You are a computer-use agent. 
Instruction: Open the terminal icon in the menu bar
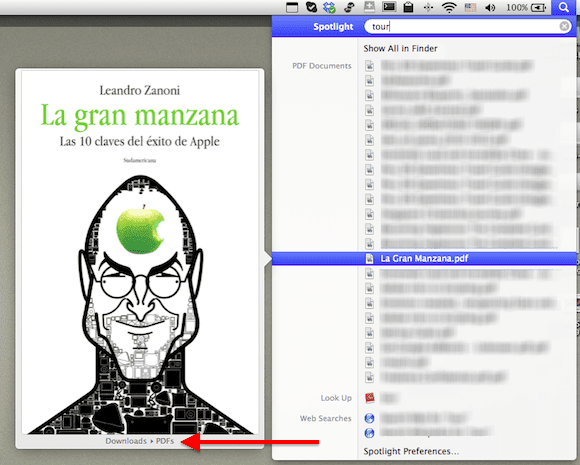(389, 7)
